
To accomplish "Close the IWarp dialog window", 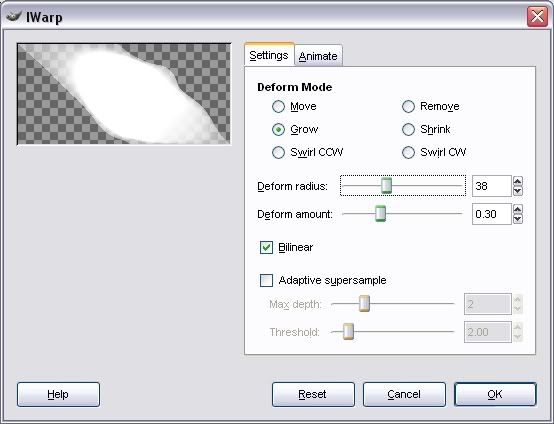I will (x=537, y=16).
